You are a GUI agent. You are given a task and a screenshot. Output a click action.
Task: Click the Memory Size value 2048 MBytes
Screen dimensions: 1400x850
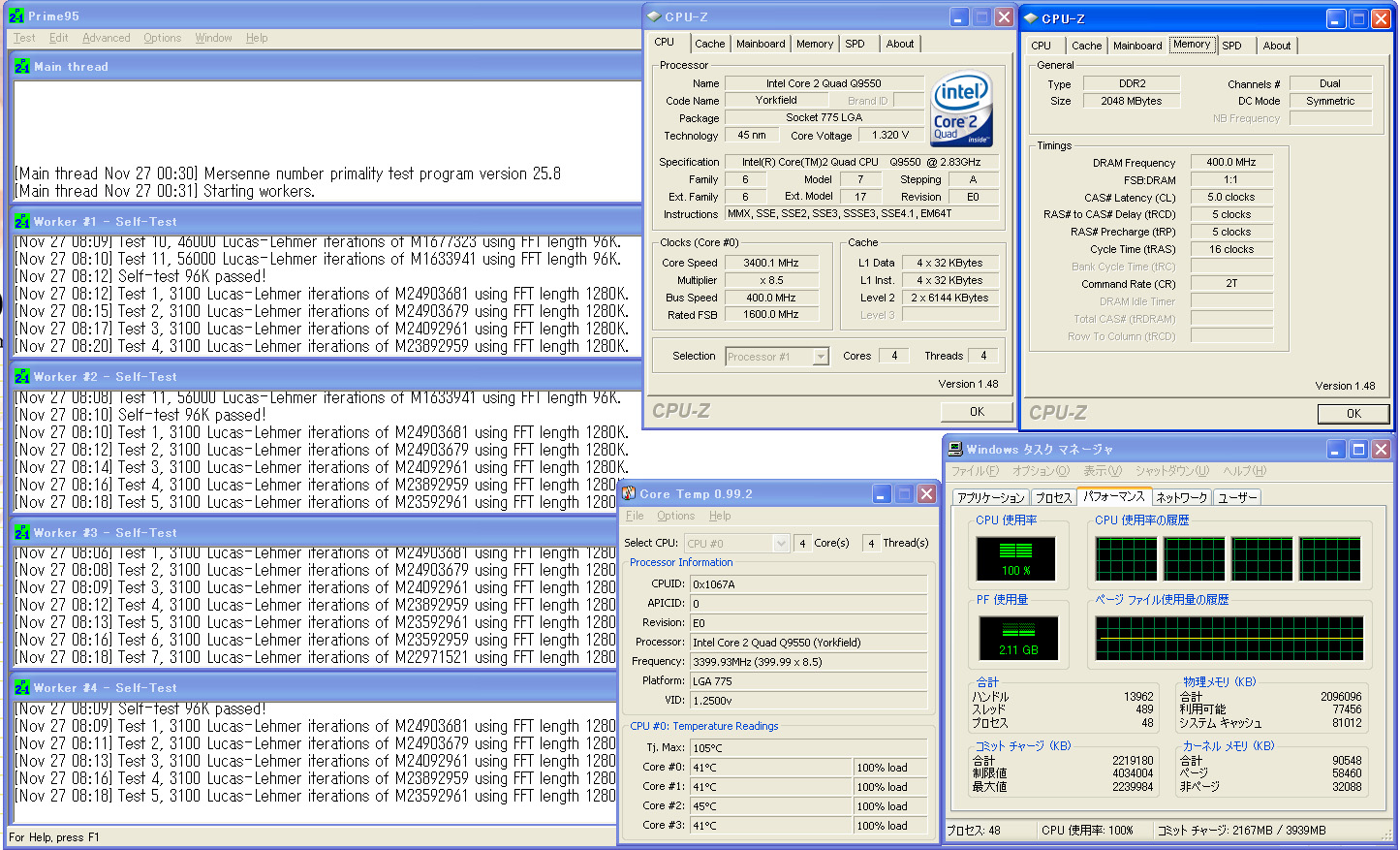click(1132, 101)
